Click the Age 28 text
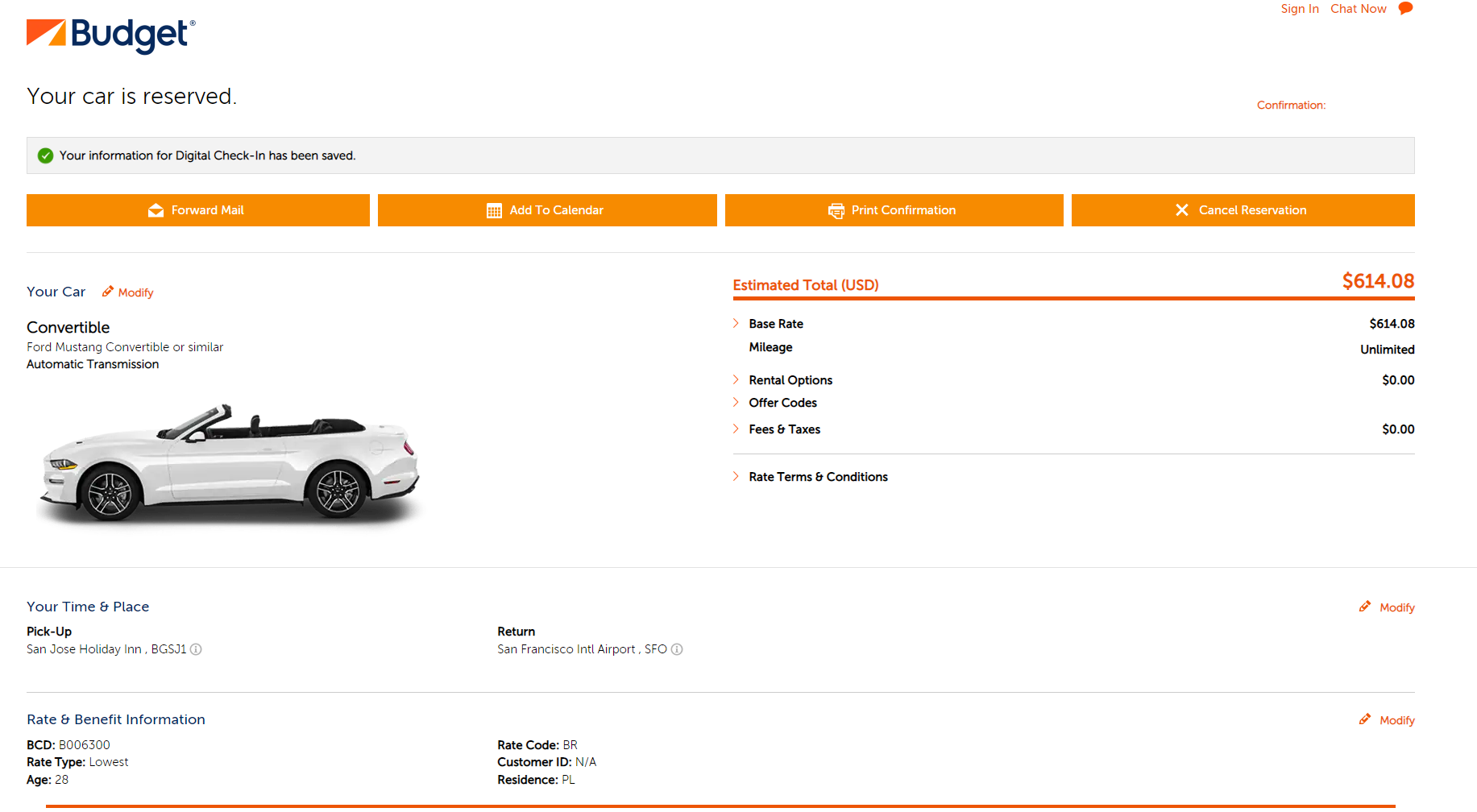 point(48,780)
